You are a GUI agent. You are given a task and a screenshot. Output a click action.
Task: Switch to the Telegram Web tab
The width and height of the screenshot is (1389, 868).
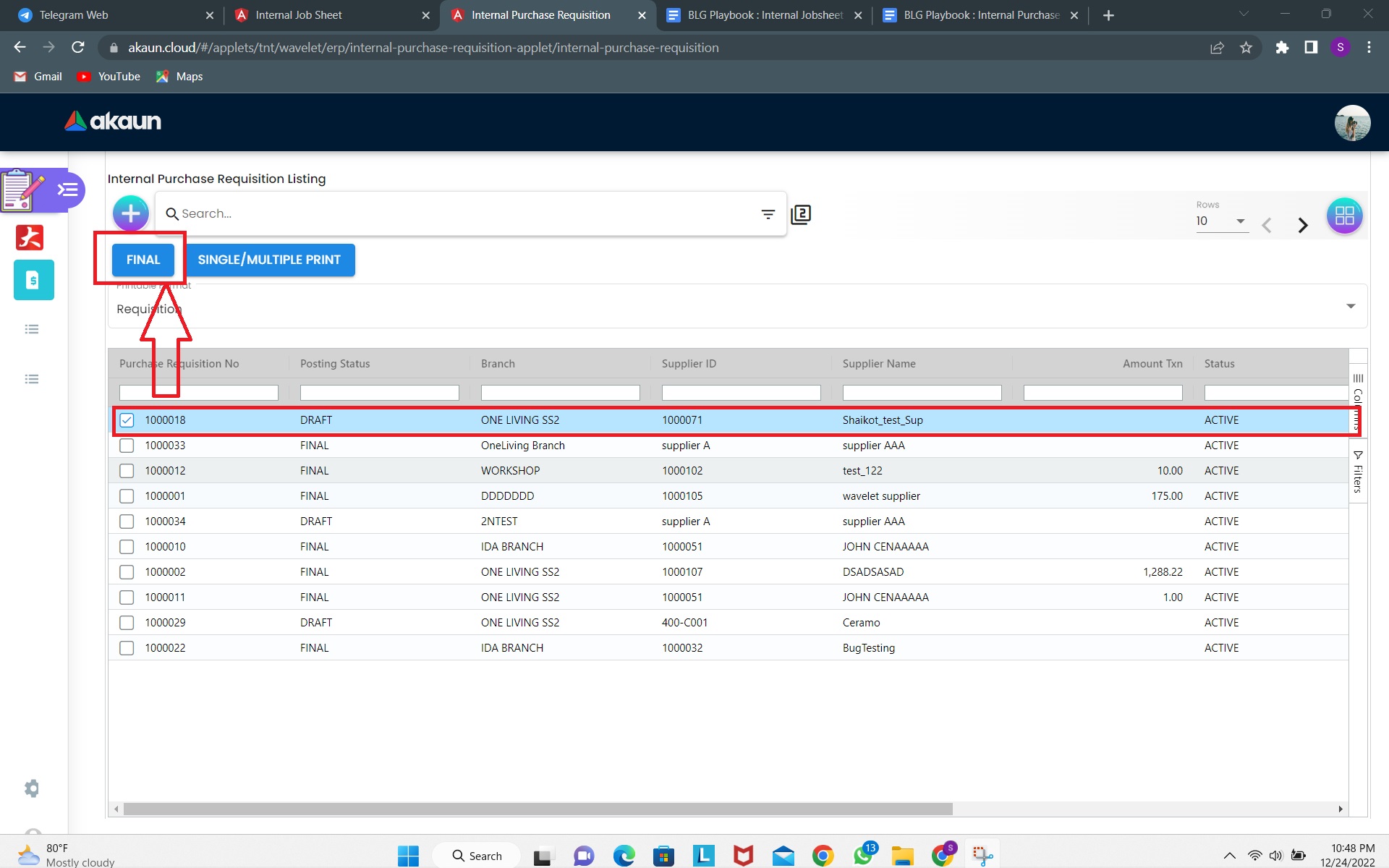click(x=74, y=15)
